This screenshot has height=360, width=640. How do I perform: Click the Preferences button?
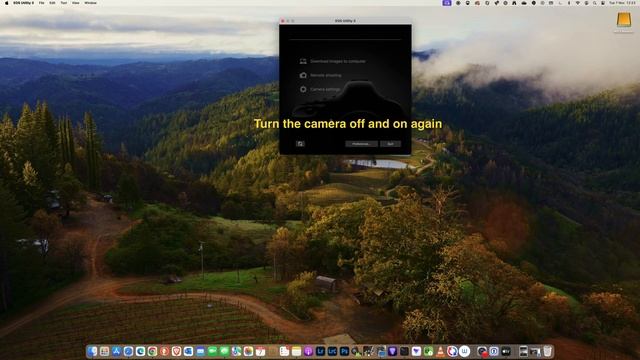(x=361, y=144)
